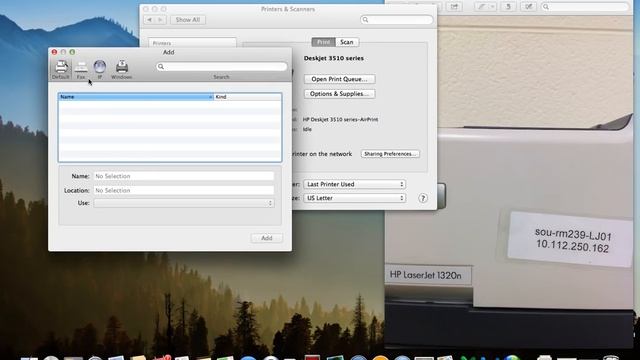Click the Deskjet 3510 series title text

coord(333,58)
